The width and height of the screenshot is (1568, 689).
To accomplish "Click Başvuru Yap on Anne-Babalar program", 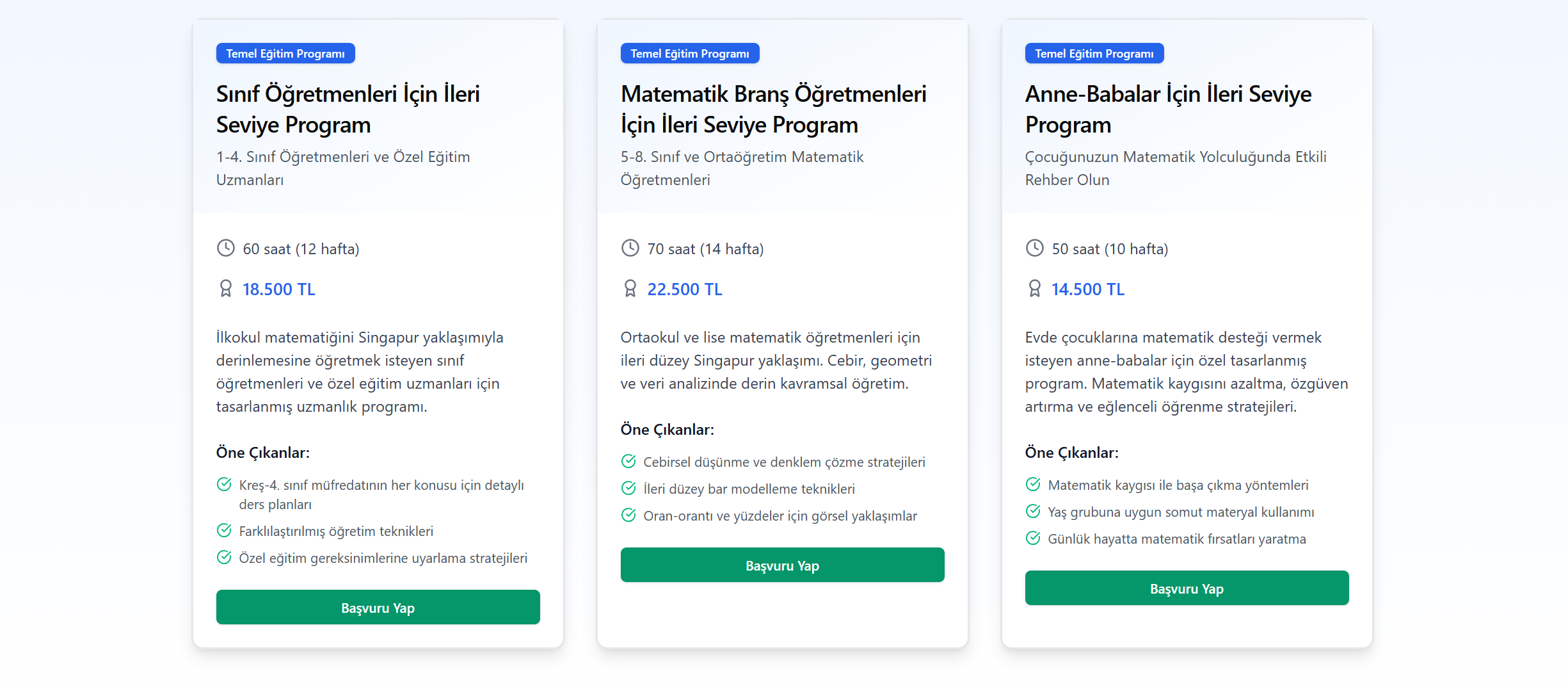I will [1187, 588].
